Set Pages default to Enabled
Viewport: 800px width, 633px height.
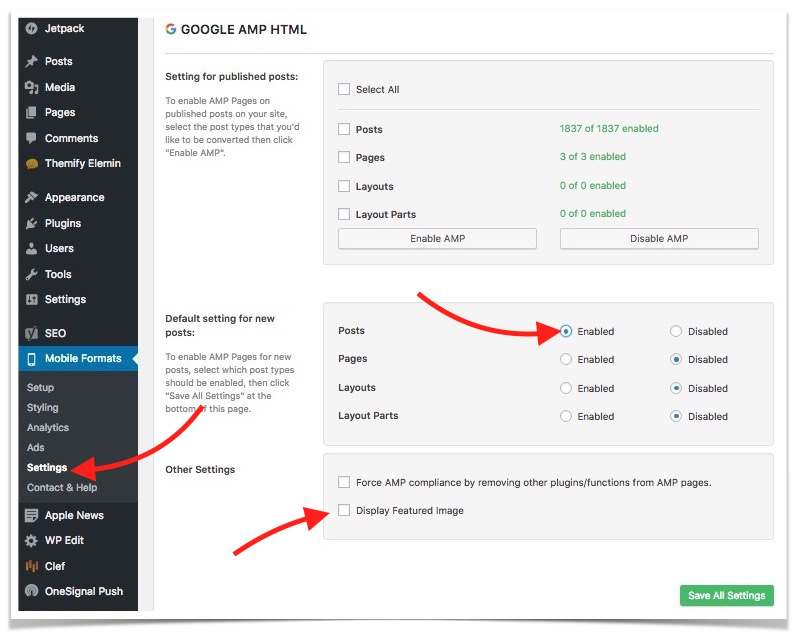(567, 360)
